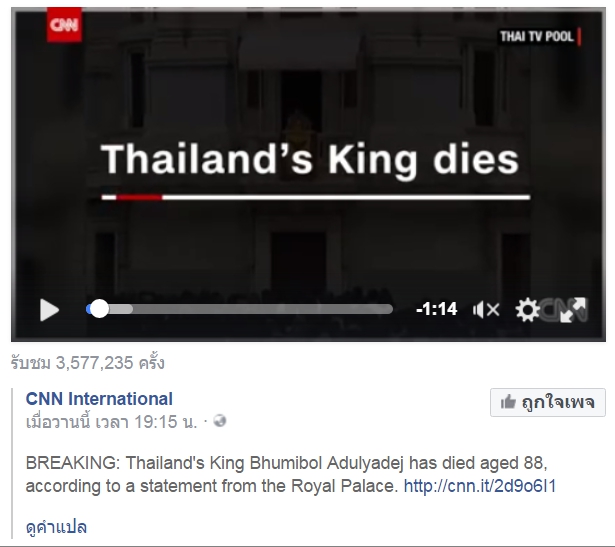Image resolution: width=615 pixels, height=547 pixels.
Task: Click the view count 3,577,235 text
Action: pyautogui.click(x=88, y=362)
